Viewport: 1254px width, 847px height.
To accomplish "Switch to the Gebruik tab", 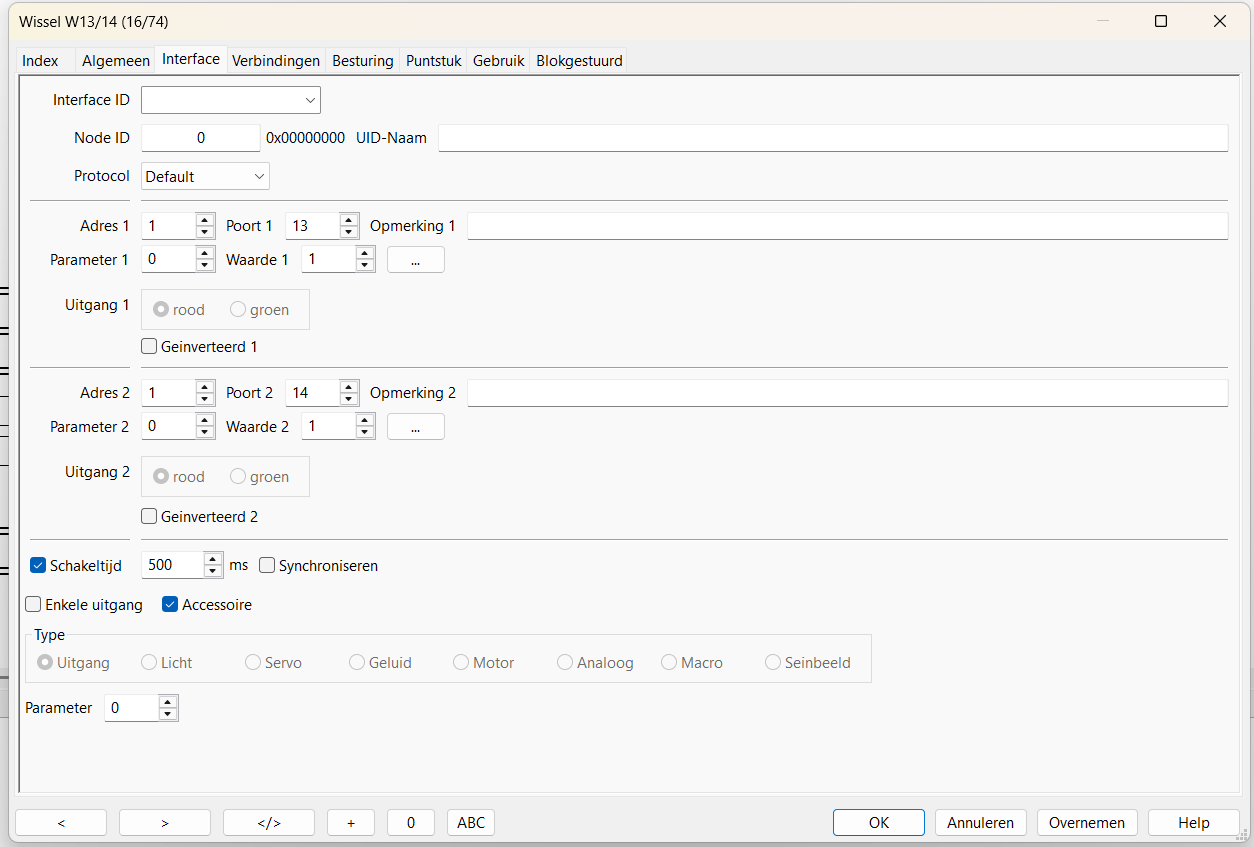I will point(499,60).
